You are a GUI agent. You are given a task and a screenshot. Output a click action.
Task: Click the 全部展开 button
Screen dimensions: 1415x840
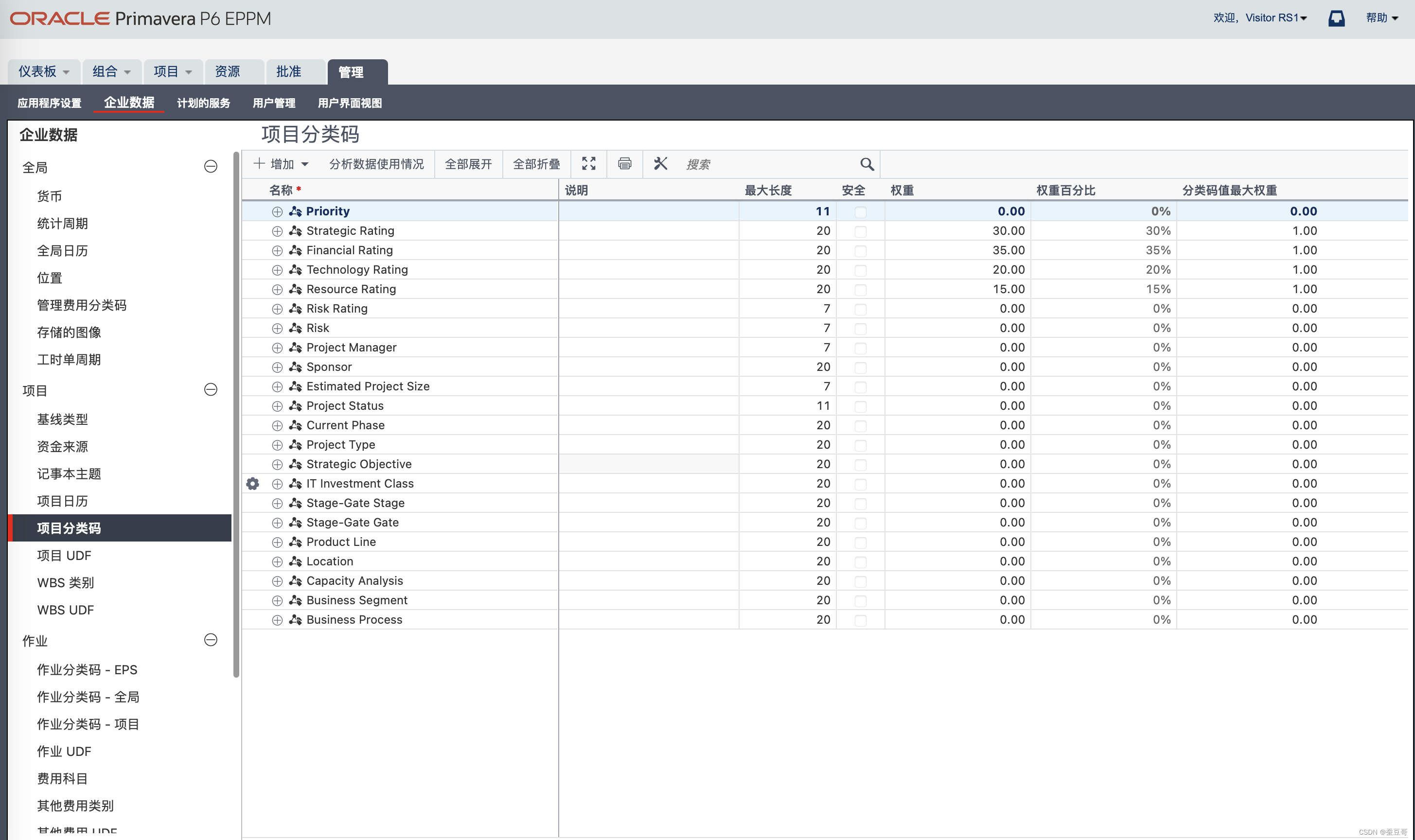[468, 164]
